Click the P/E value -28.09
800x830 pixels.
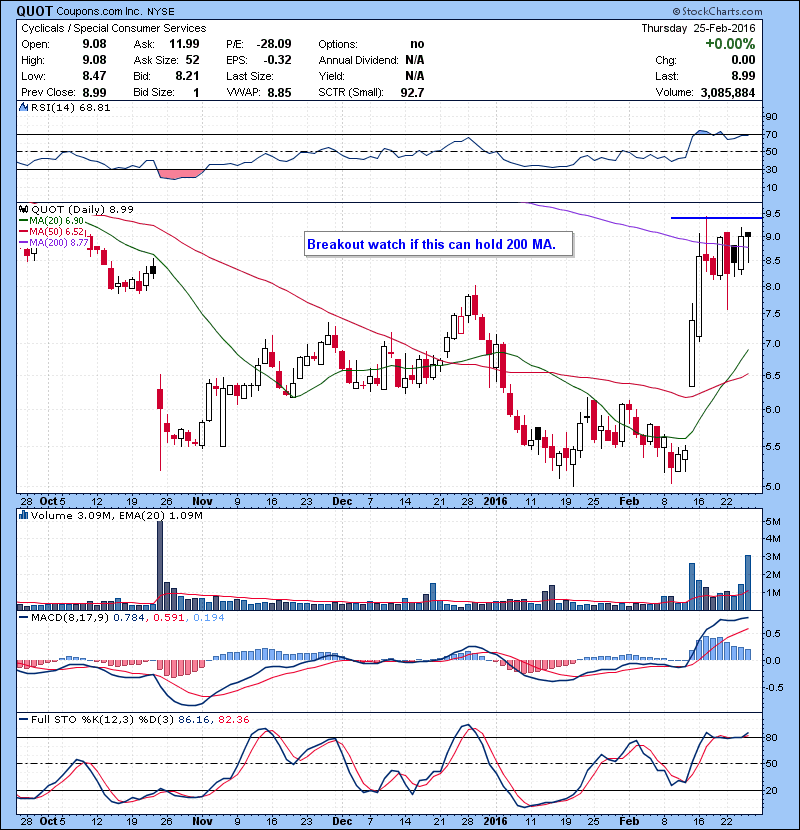274,44
